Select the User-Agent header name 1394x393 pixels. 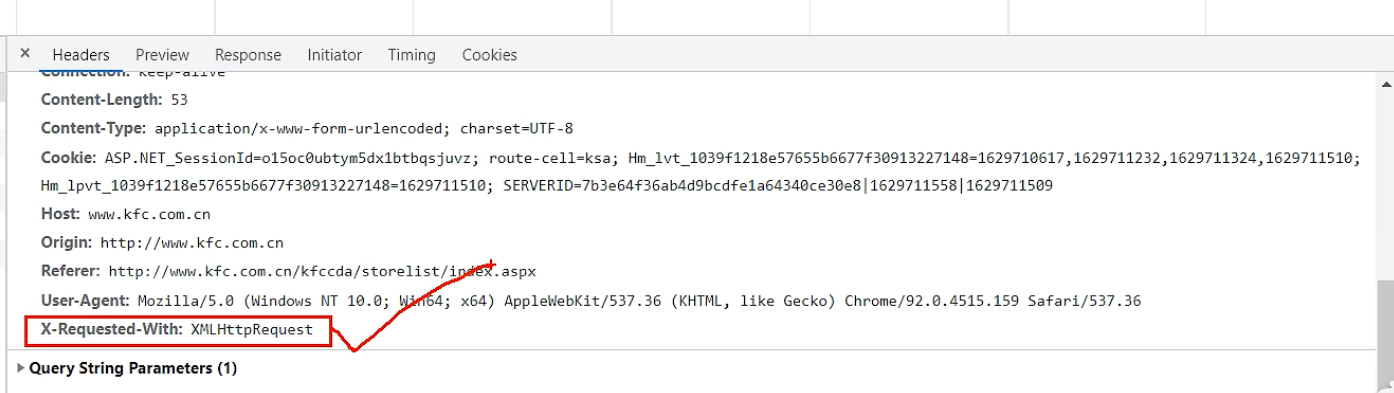[x=86, y=300]
